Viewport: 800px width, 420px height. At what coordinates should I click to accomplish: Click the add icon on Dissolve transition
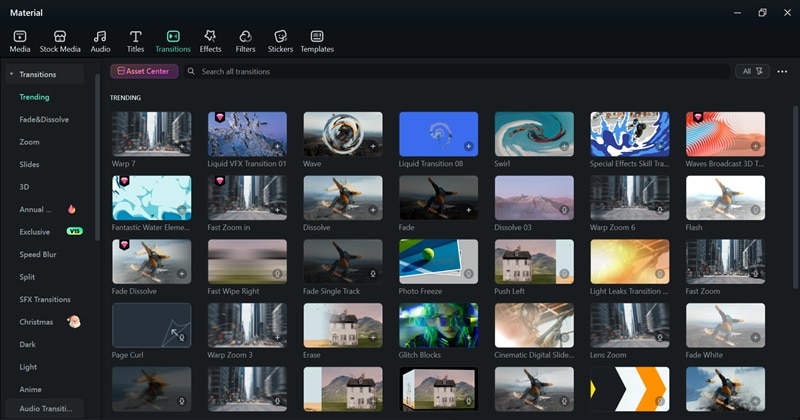[373, 210]
